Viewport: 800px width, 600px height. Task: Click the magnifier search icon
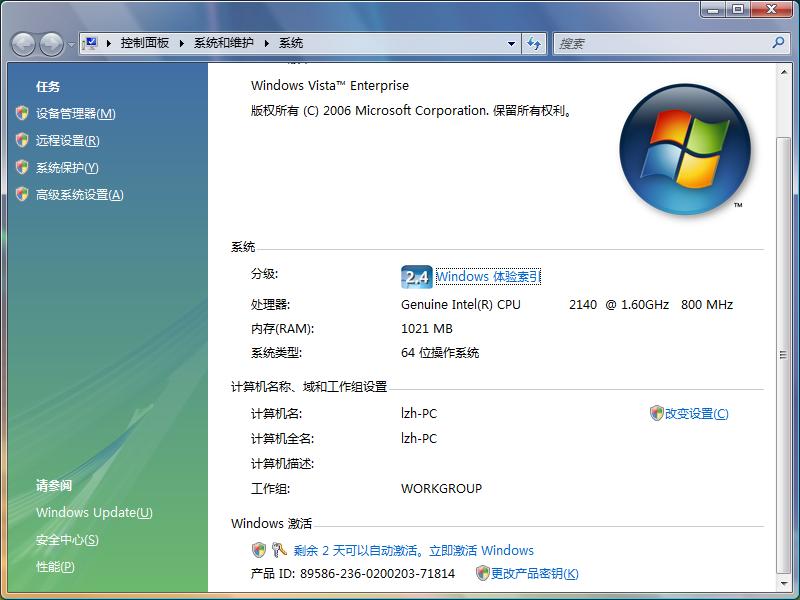coord(778,43)
